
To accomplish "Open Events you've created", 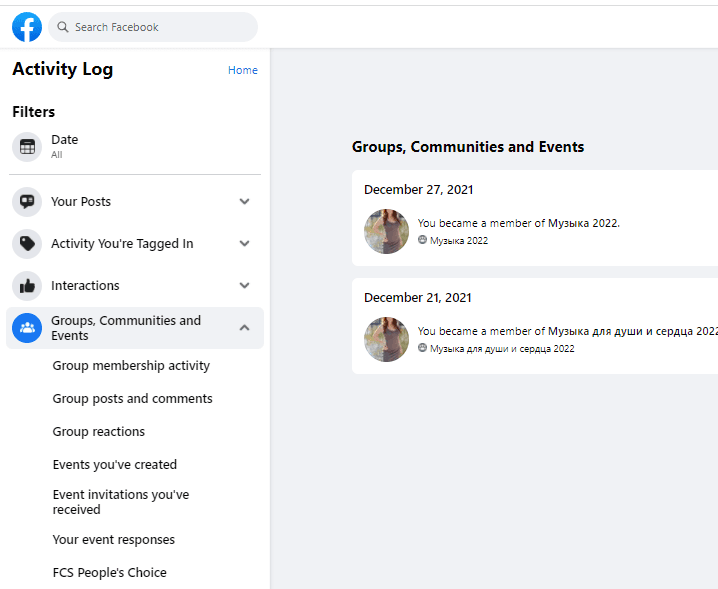I will 114,465.
